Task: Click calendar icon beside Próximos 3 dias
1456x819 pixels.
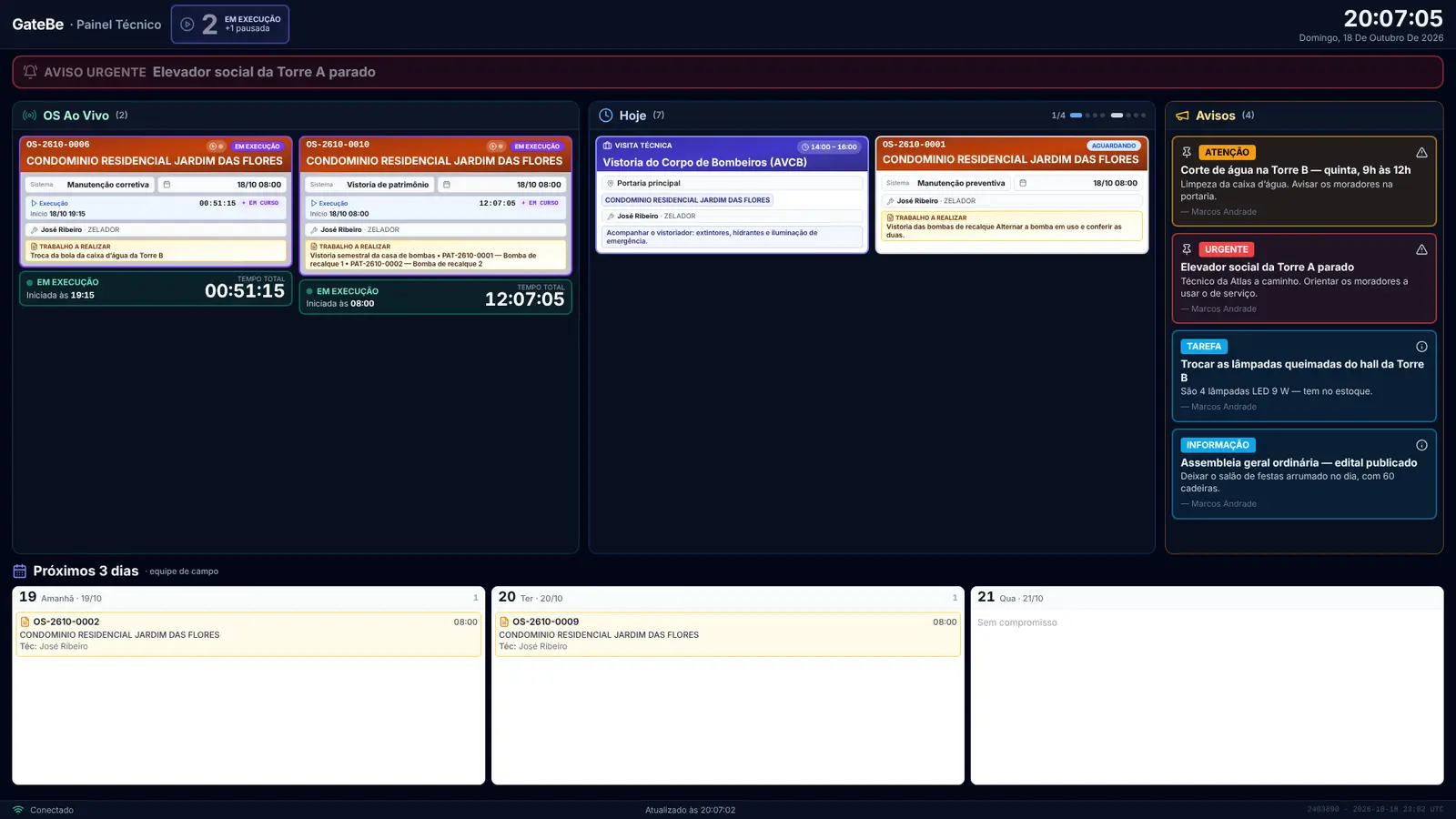Action: click(20, 571)
